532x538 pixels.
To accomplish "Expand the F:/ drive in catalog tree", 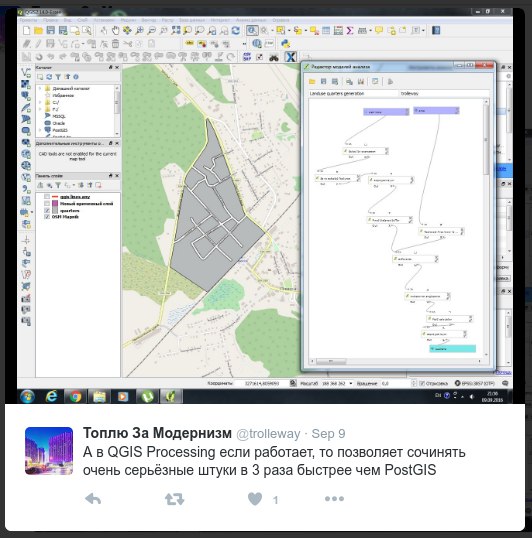I will tap(40, 109).
